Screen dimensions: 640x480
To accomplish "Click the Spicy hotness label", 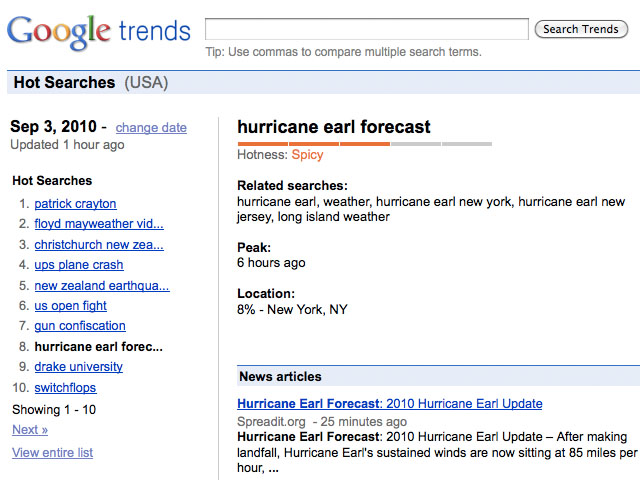I will coord(307,155).
